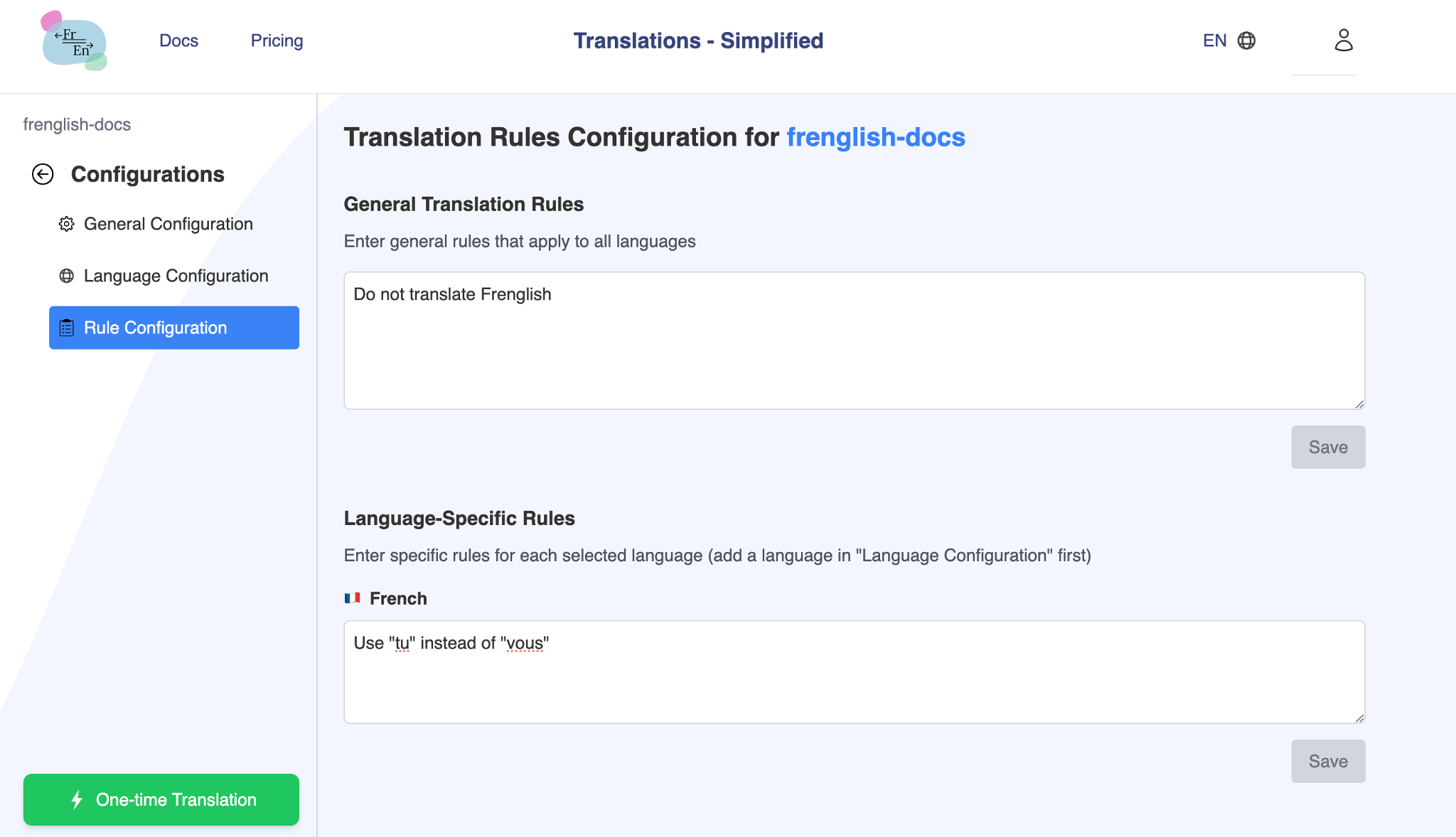Screen dimensions: 1456x837
Task: Open the Docs navigation link
Action: pos(179,40)
